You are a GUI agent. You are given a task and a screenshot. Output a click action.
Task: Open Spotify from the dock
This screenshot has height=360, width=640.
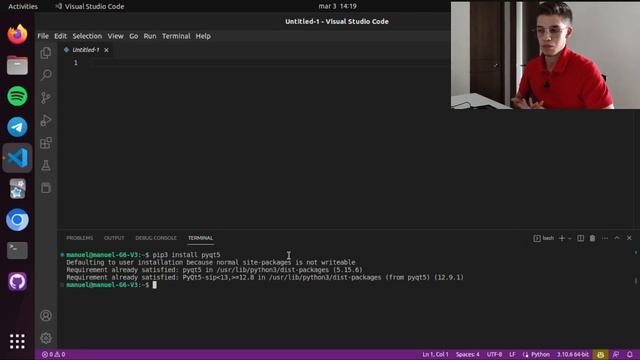point(17,96)
